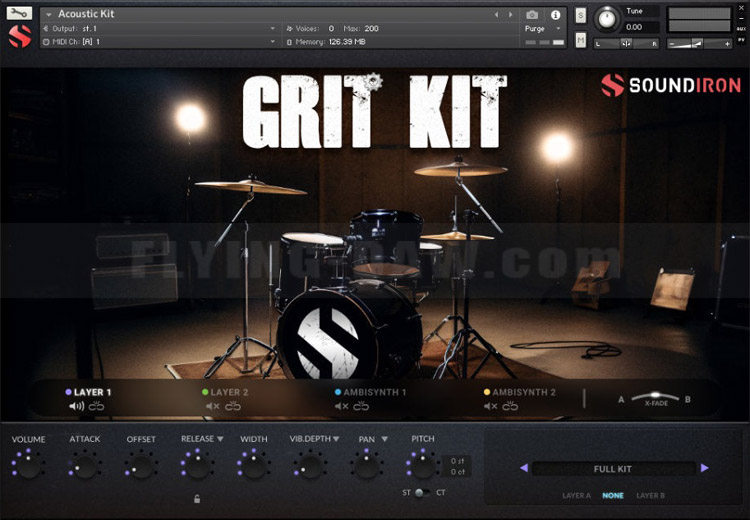The height and width of the screenshot is (520, 750).
Task: Mute Layer 1 with speaker icon
Action: [77, 406]
